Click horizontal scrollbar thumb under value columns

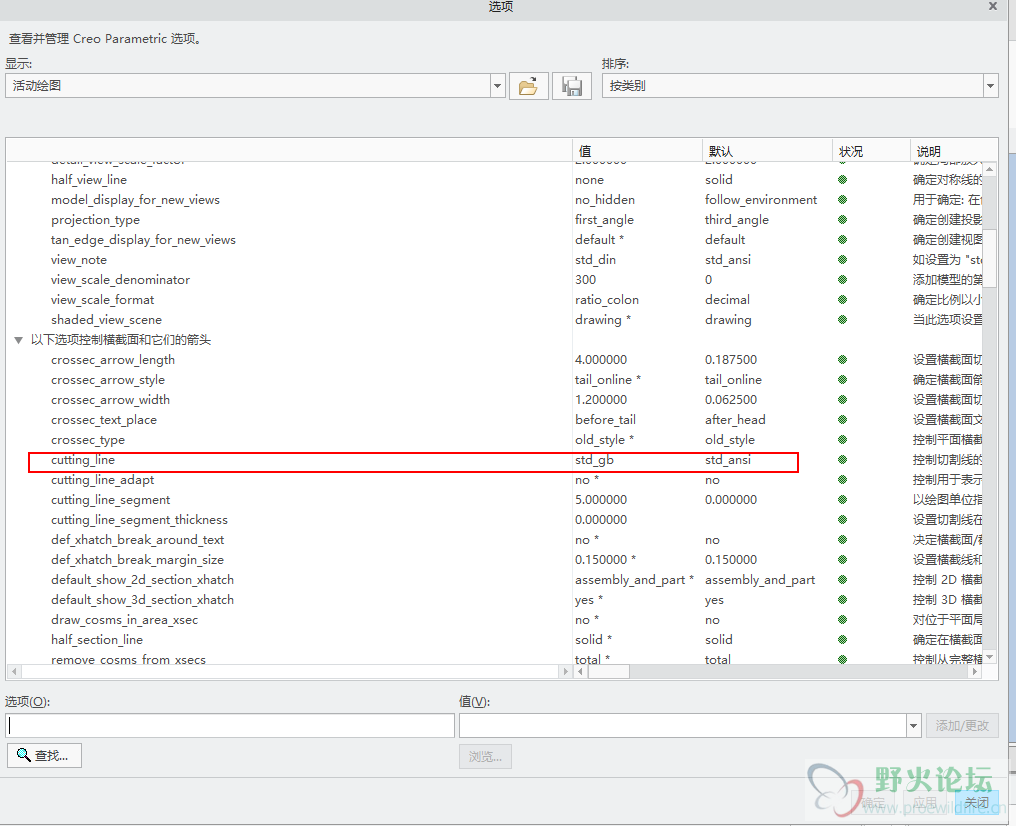[x=608, y=672]
